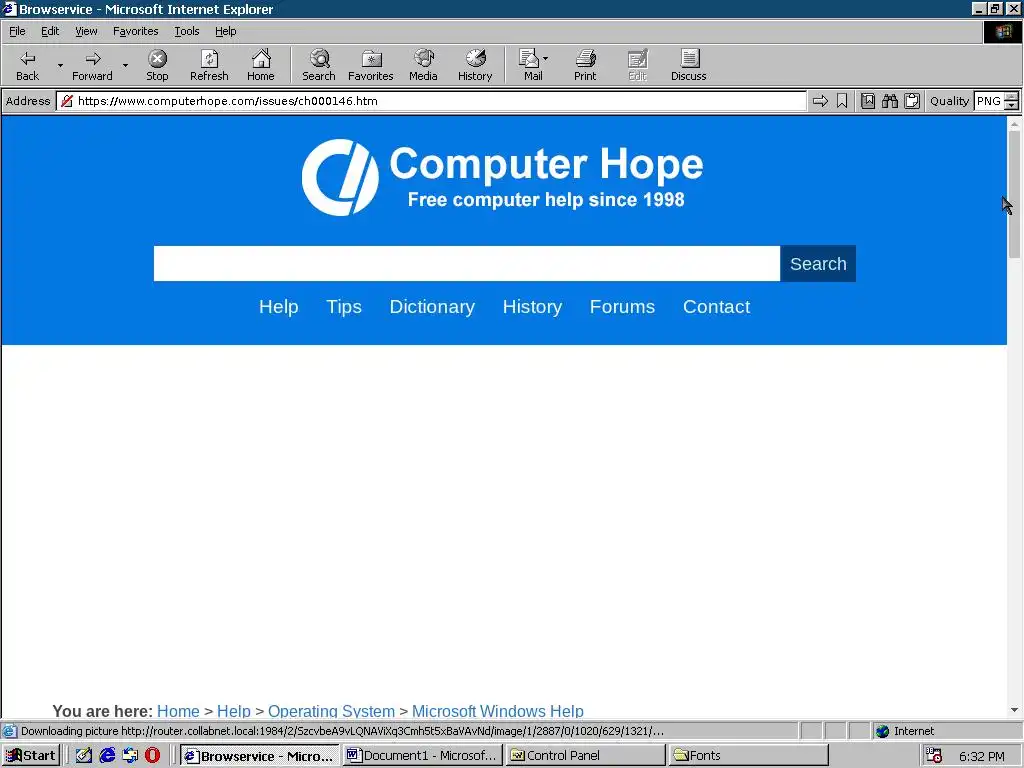Open the File menu
The image size is (1024, 768).
point(17,31)
